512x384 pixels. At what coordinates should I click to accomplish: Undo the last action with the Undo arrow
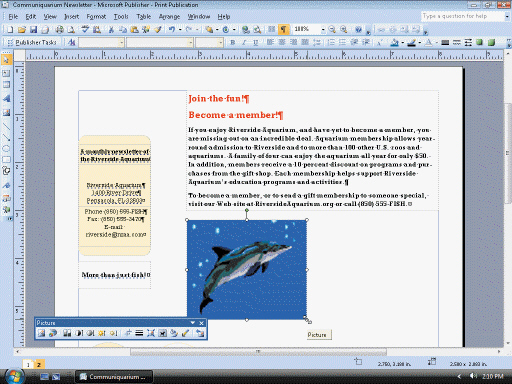tap(172, 30)
